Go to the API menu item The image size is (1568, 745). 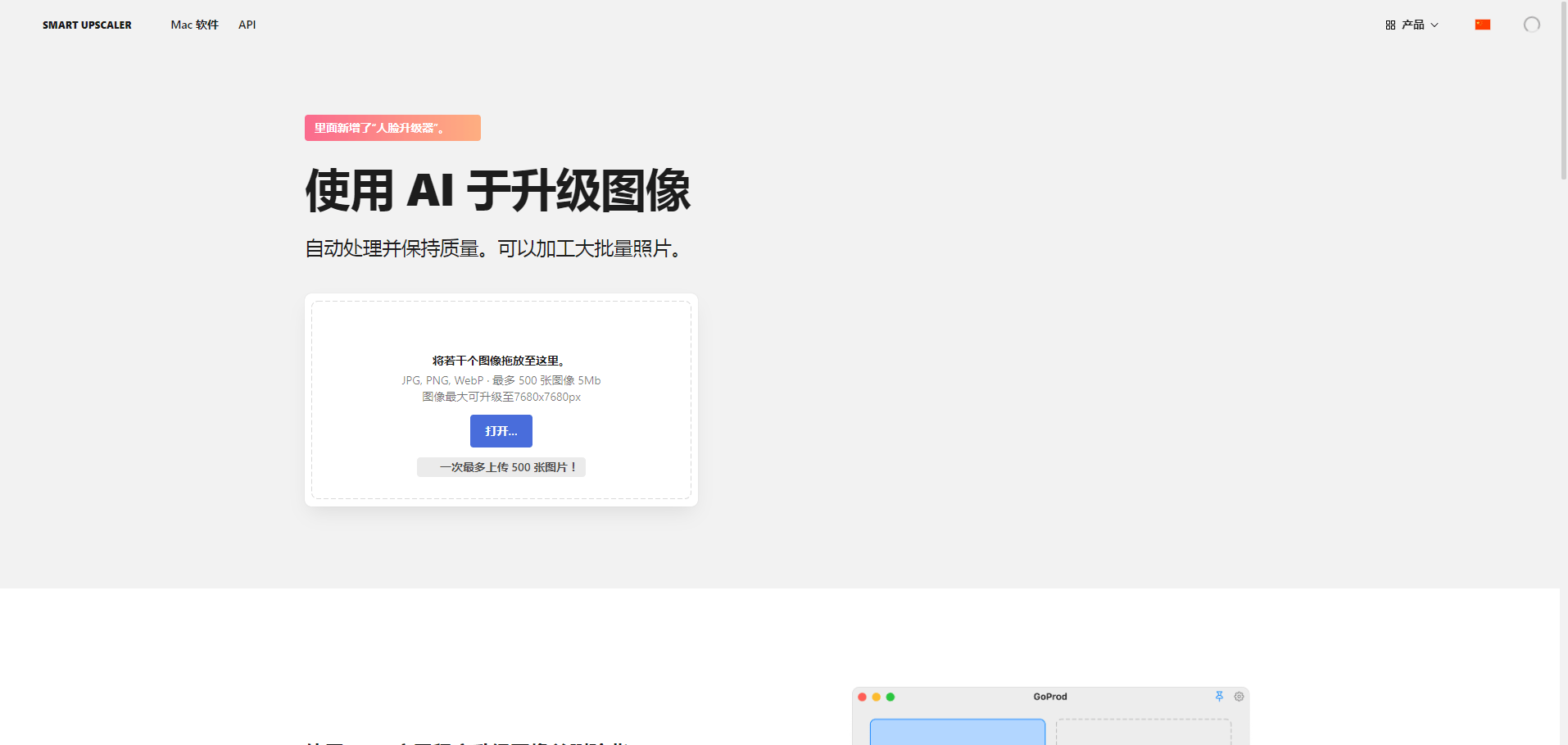247,25
